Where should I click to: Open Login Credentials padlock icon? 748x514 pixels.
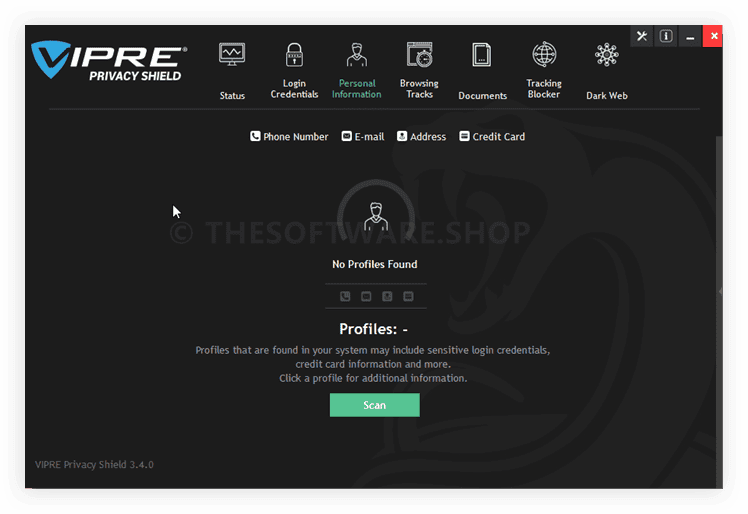pyautogui.click(x=294, y=55)
